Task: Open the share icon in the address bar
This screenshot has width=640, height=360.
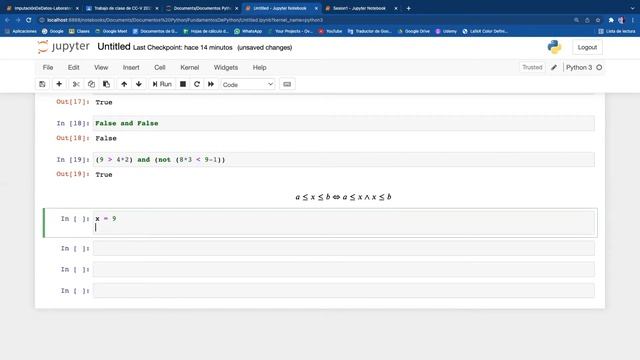Action: pyautogui.click(x=587, y=20)
